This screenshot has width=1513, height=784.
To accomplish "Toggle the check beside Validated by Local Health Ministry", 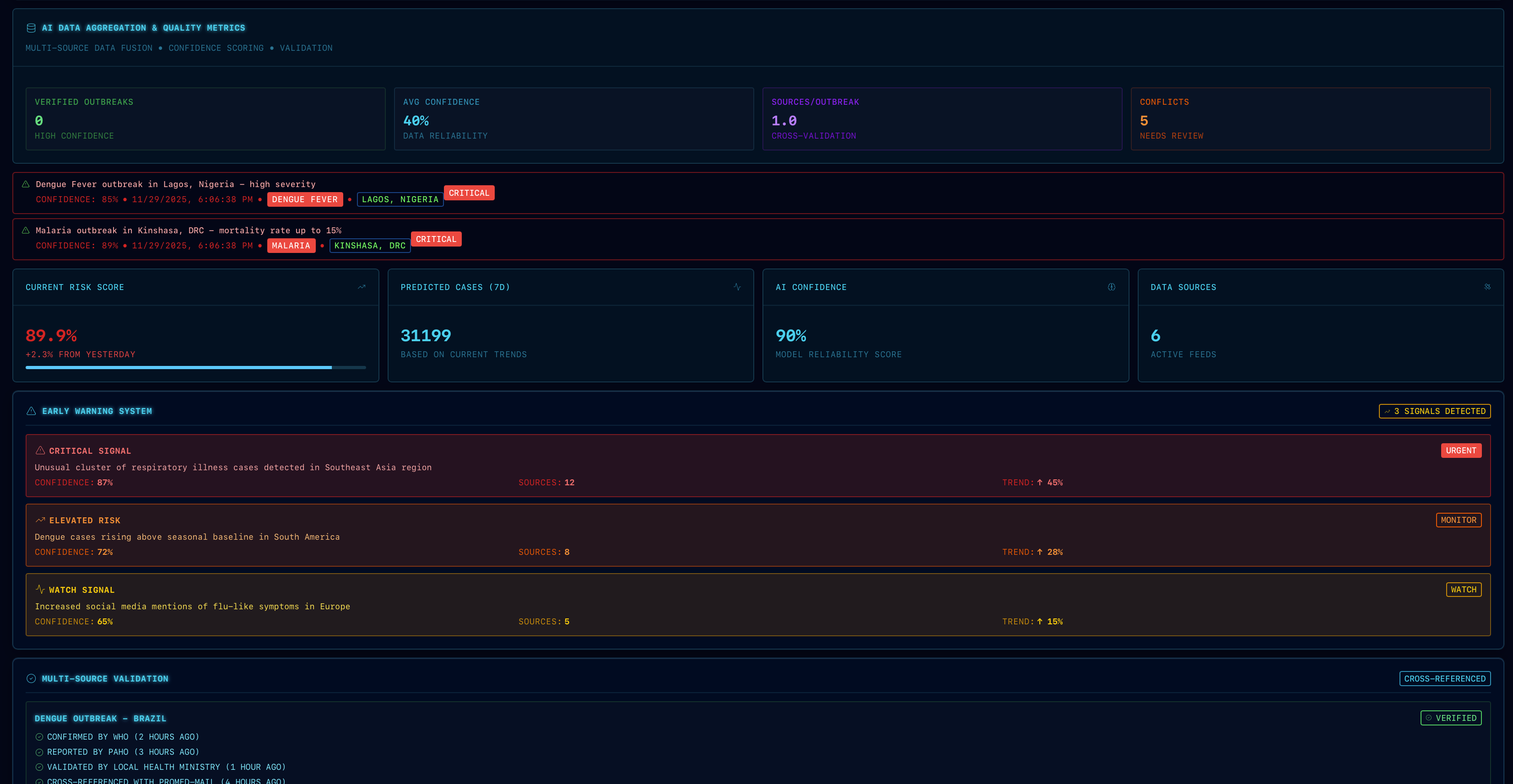I will 39,767.
